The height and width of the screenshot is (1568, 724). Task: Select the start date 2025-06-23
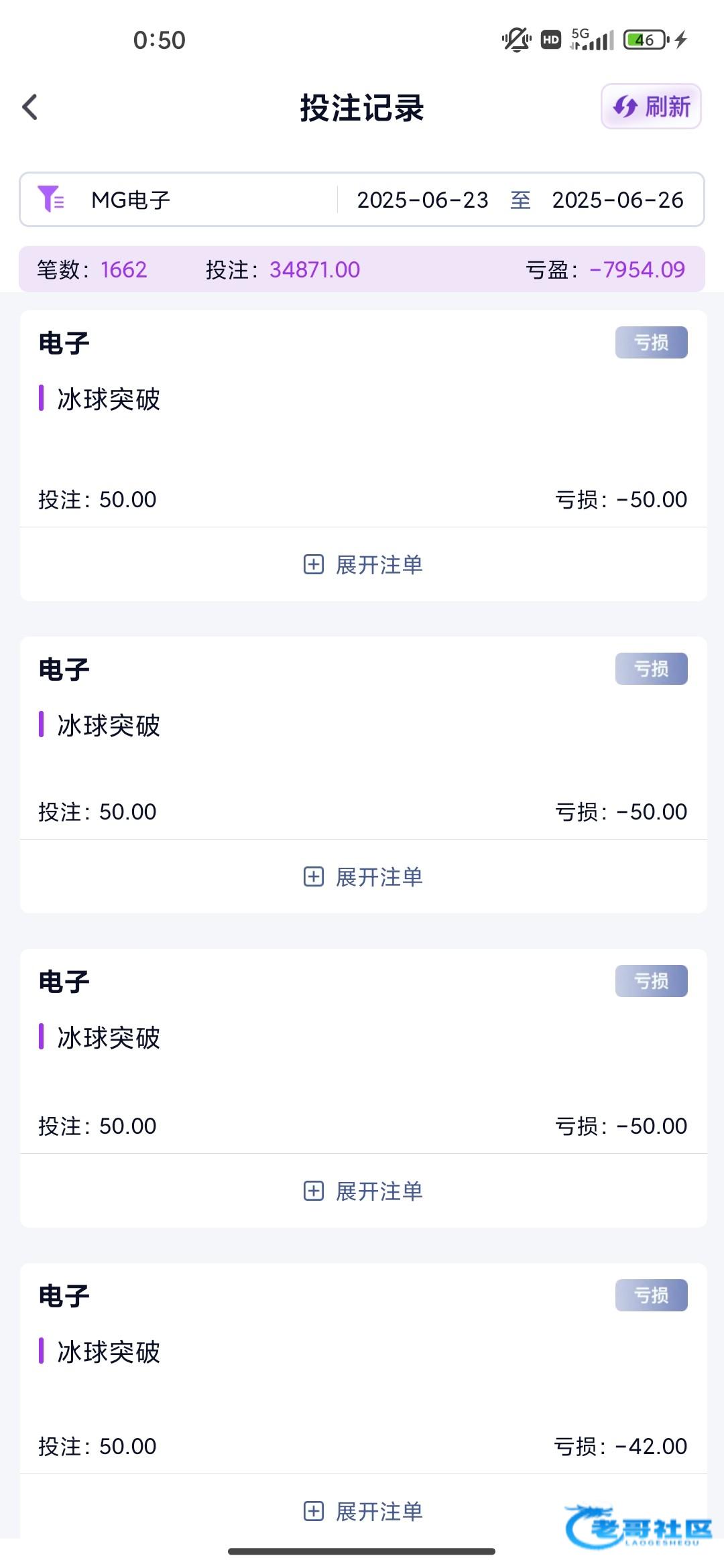(x=422, y=200)
